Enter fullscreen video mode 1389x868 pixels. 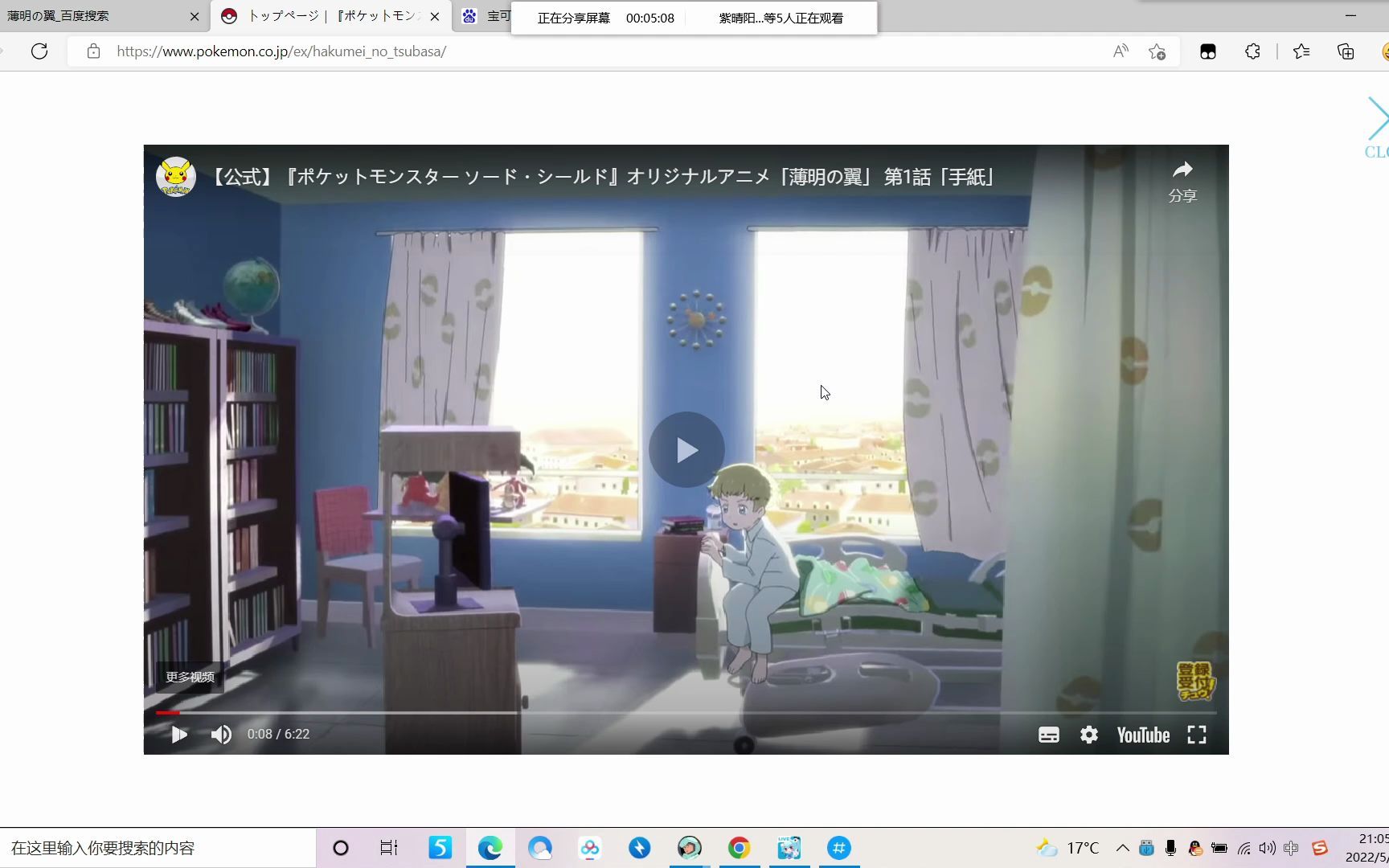coord(1197,735)
